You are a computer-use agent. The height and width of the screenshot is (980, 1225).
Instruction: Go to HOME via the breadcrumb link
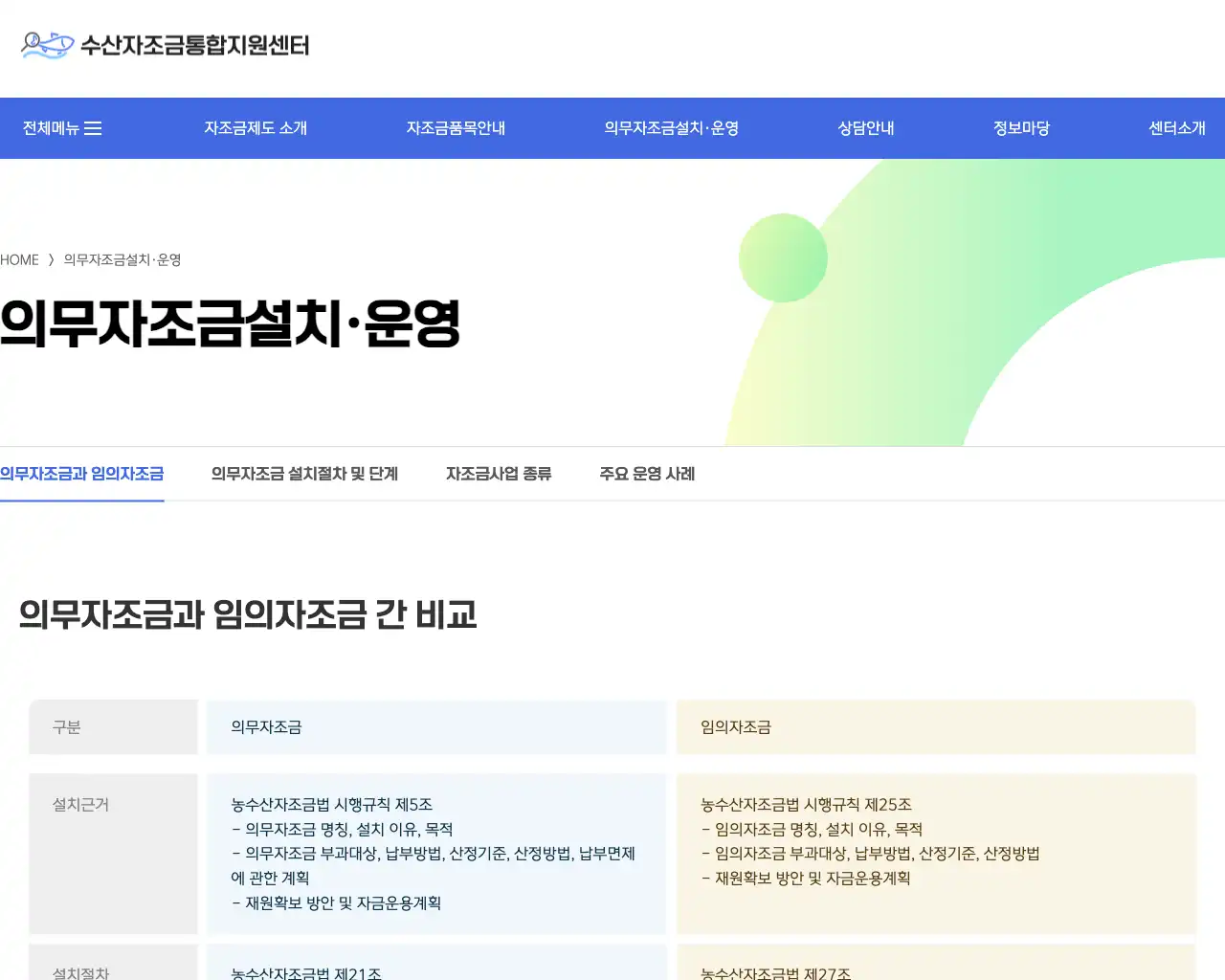coord(19,259)
